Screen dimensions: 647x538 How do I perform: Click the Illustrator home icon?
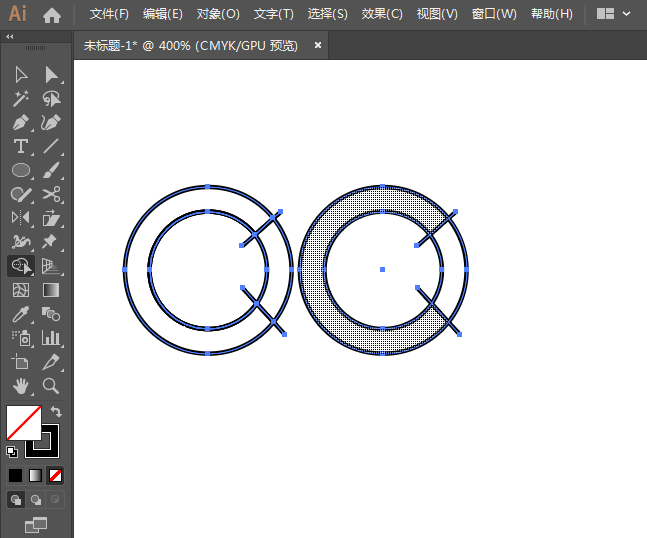(52, 15)
